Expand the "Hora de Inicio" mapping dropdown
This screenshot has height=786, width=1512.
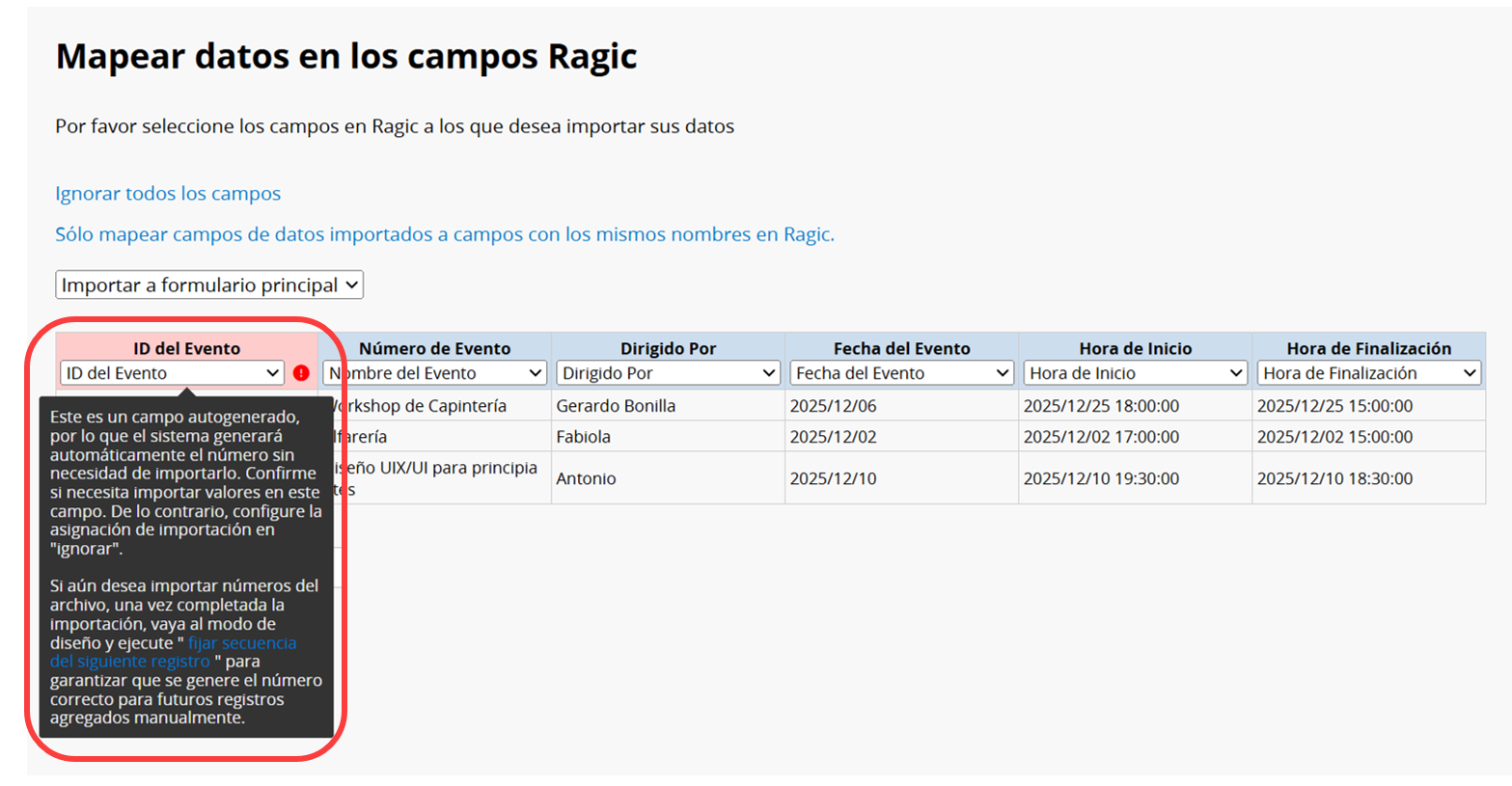1135,373
